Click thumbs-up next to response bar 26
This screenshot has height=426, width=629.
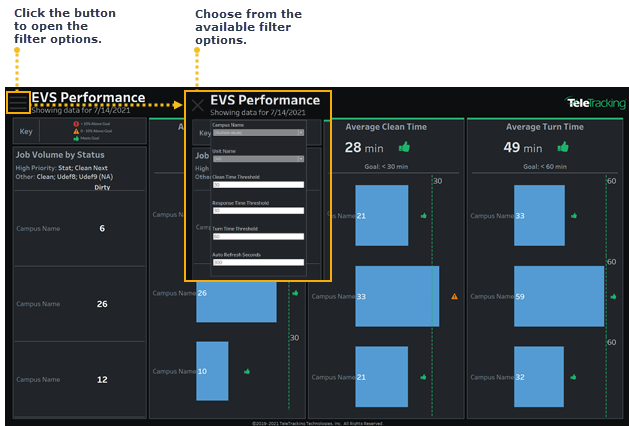click(295, 293)
